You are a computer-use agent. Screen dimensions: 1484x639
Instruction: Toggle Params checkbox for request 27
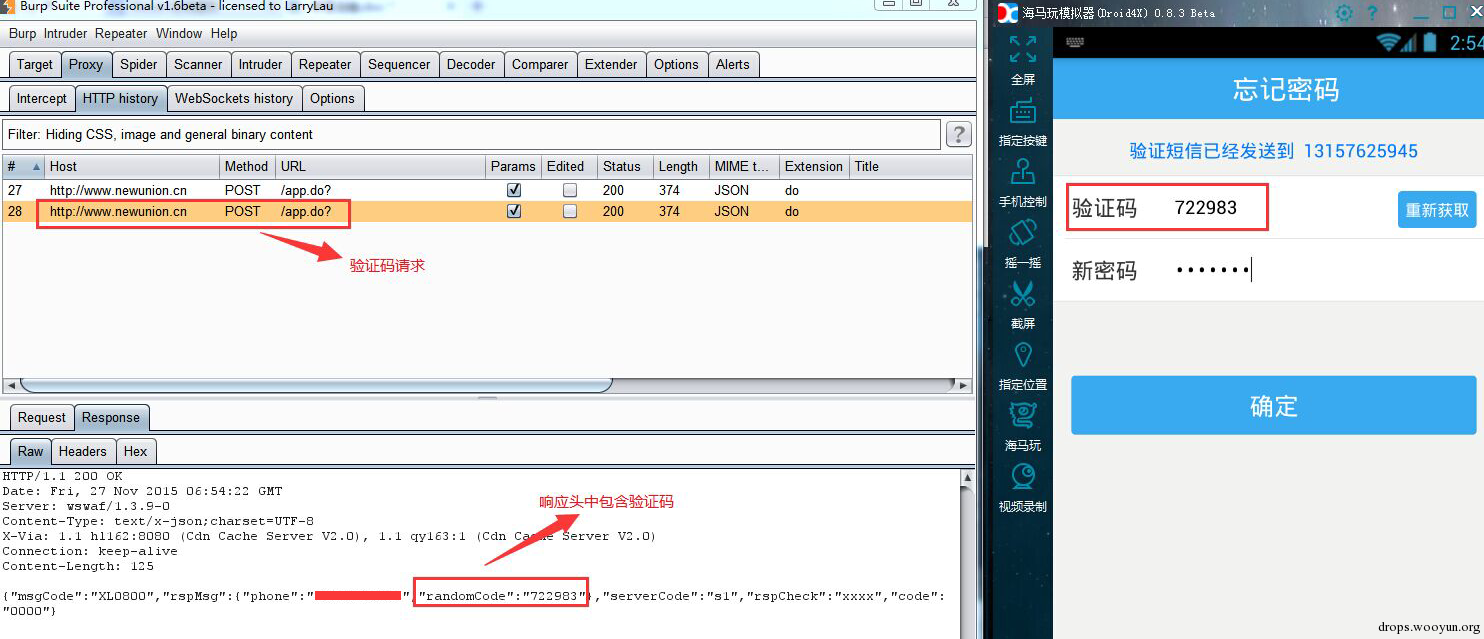[514, 190]
